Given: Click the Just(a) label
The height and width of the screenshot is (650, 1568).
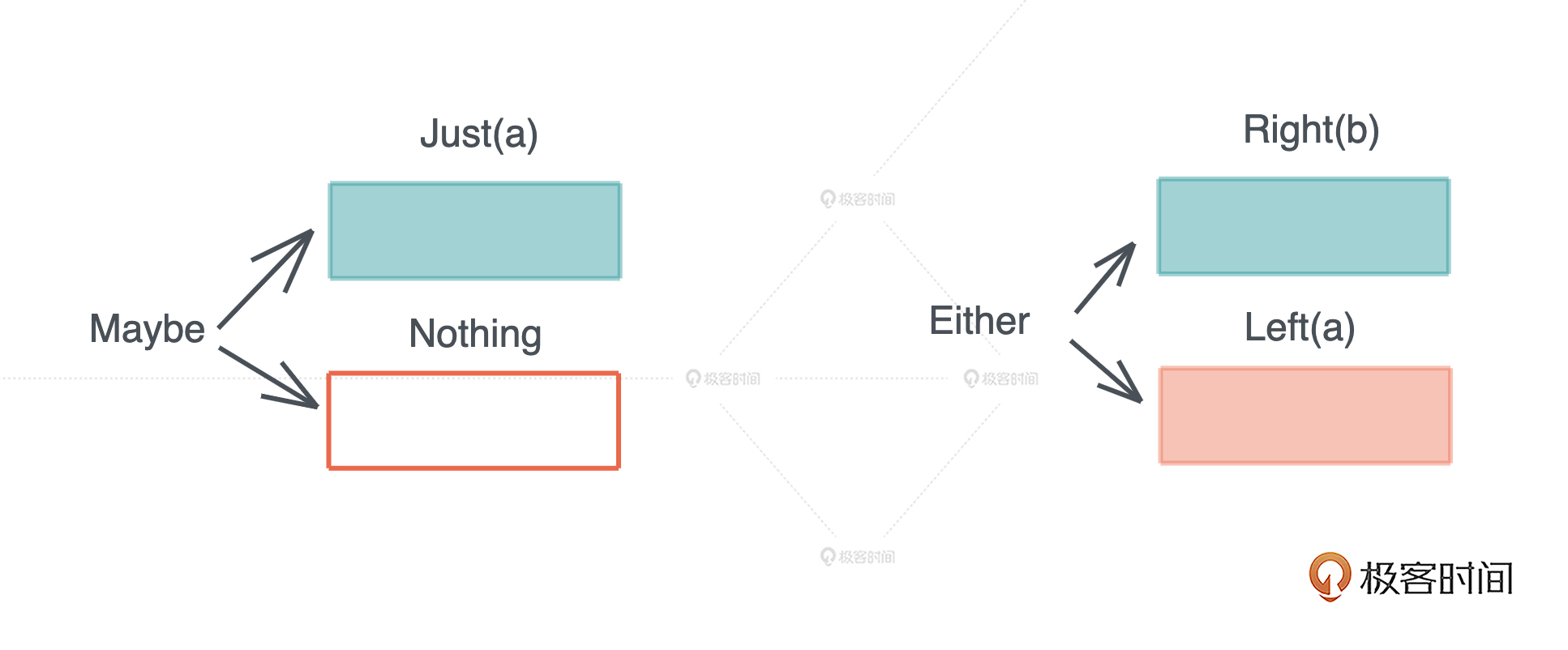Looking at the screenshot, I should click(479, 134).
